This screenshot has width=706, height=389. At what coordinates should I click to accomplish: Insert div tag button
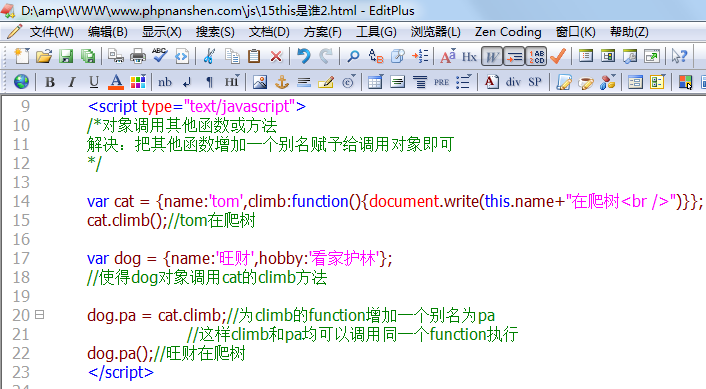click(x=513, y=82)
